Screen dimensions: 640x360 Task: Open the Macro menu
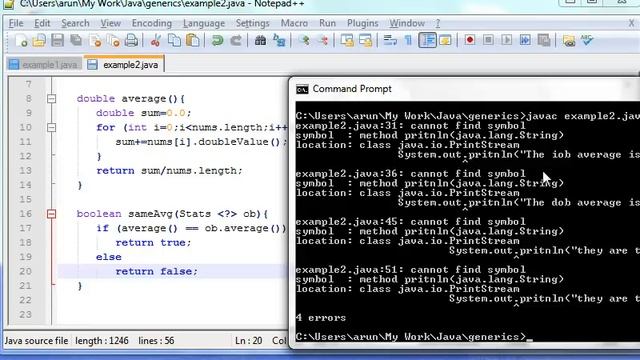(x=294, y=23)
